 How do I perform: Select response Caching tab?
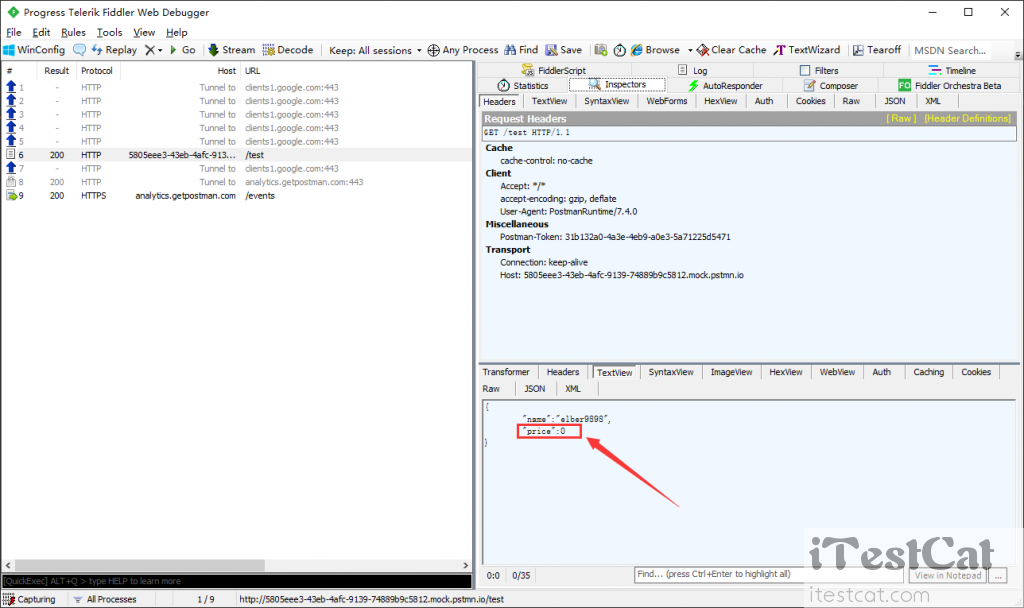(929, 372)
